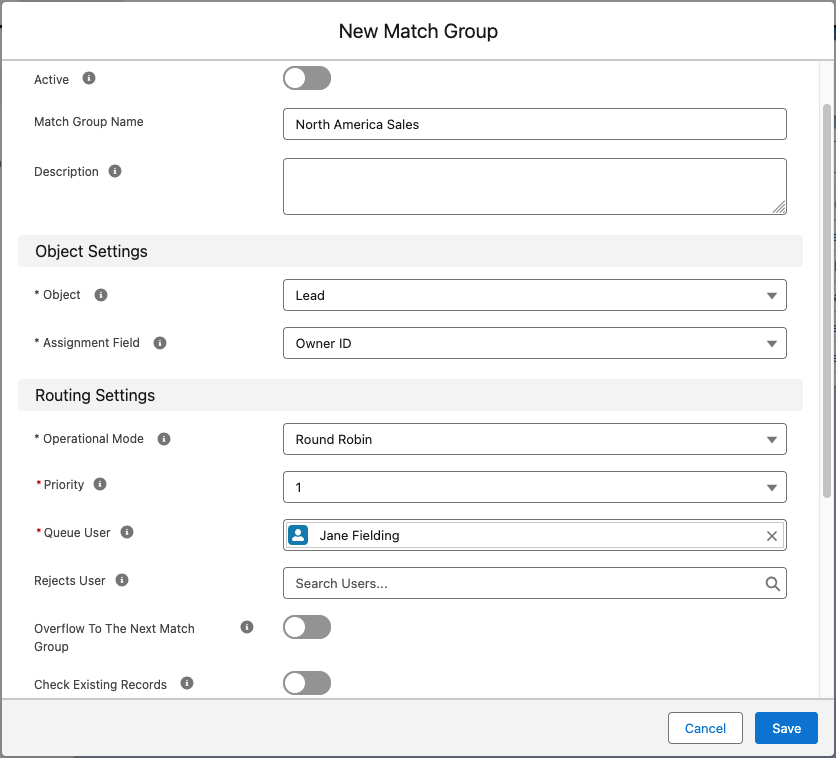
Task: Remove Jane Fielding using the X icon
Action: [x=771, y=536]
